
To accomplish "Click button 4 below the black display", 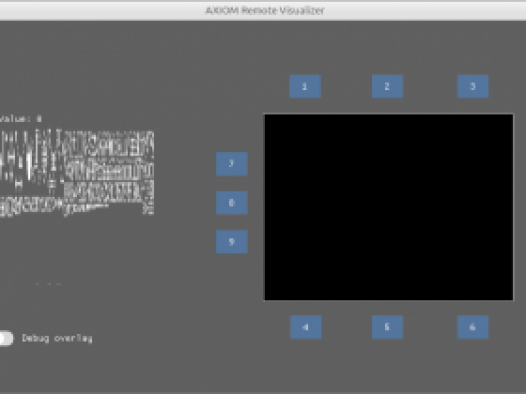I will 305,327.
